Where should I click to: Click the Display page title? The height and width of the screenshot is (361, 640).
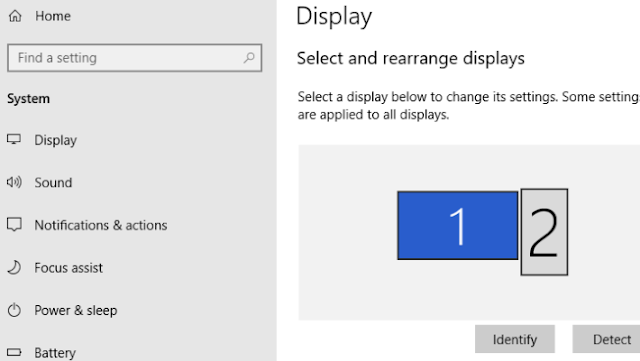pyautogui.click(x=334, y=17)
